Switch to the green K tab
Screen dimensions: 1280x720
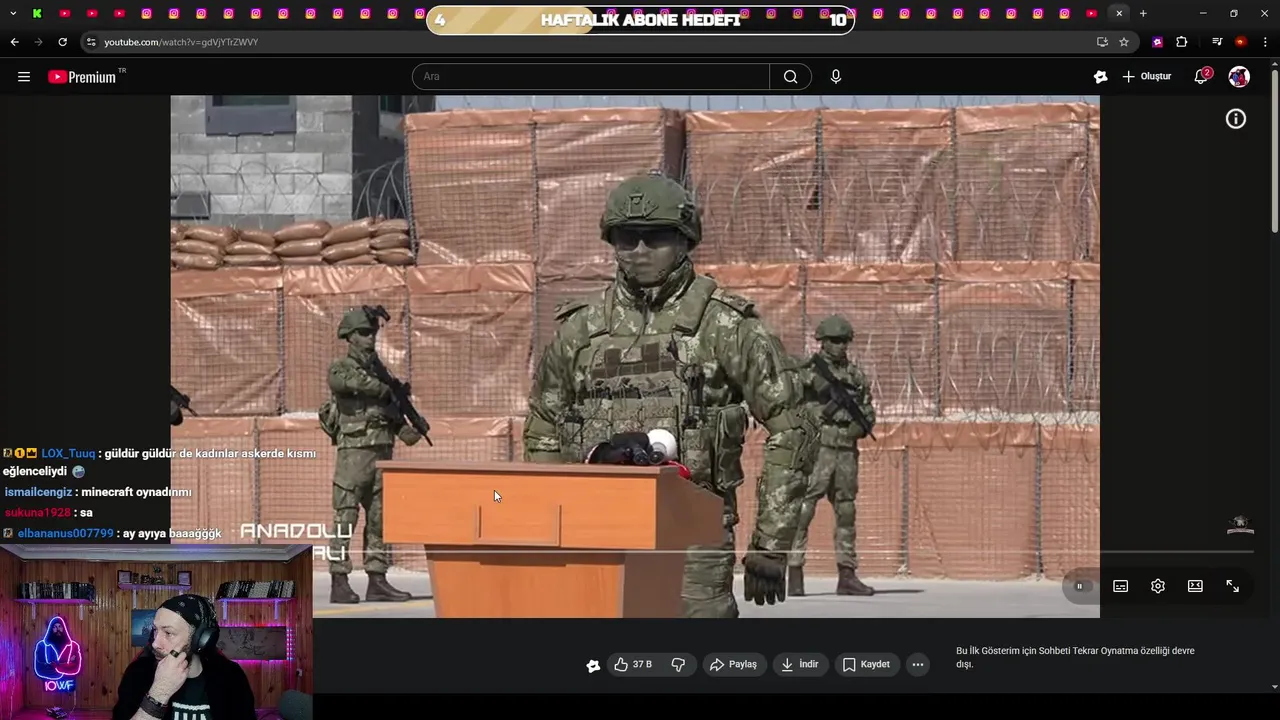(37, 13)
